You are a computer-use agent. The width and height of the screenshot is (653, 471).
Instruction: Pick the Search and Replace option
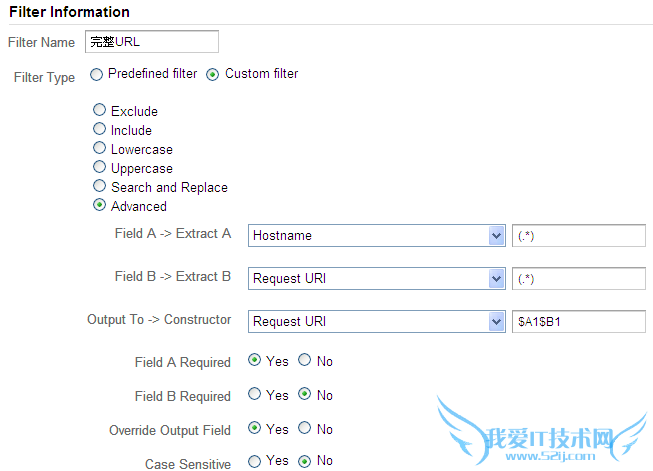click(x=99, y=186)
